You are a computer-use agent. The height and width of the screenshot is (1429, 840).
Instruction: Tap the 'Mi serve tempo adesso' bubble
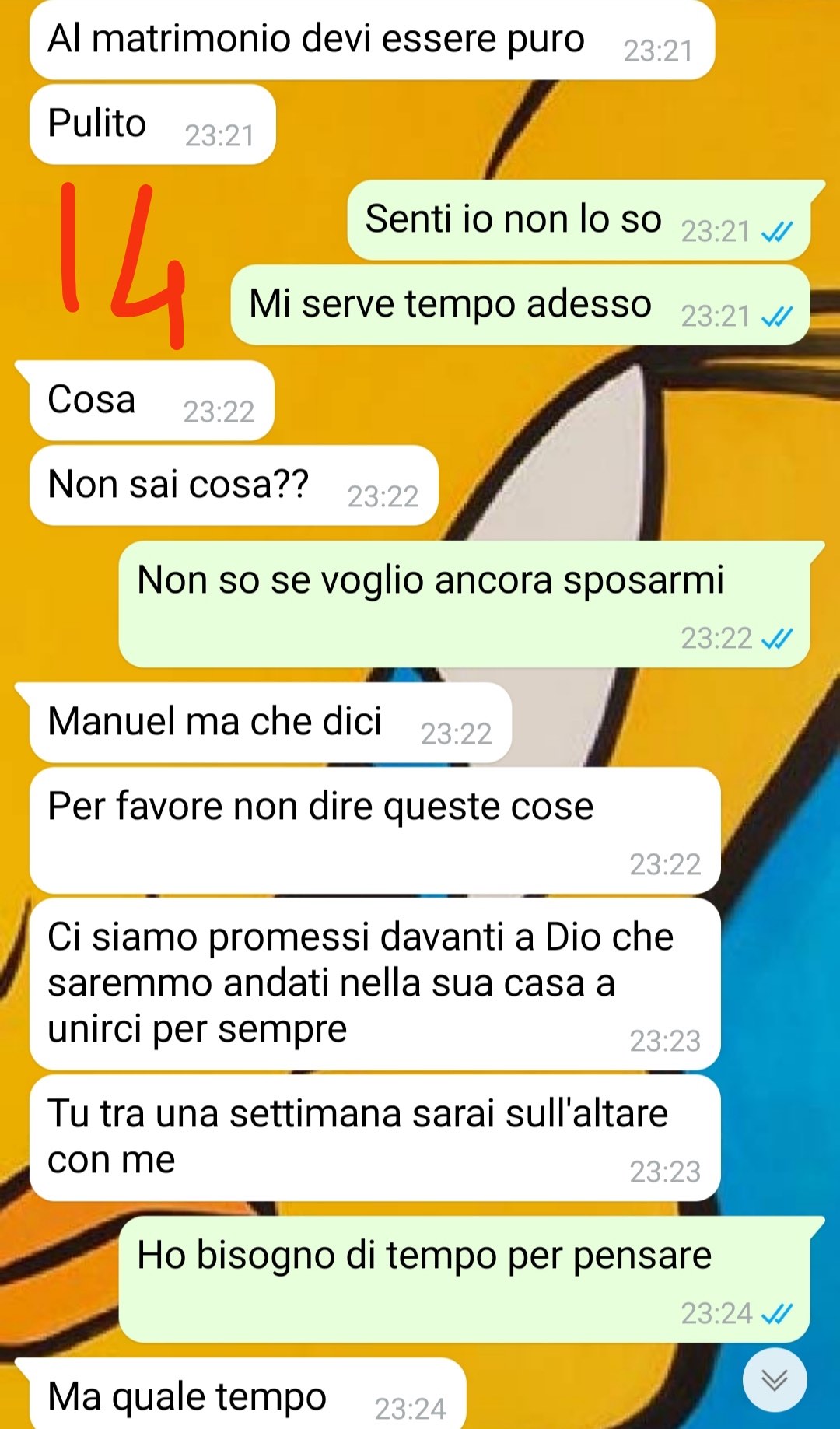coord(520,305)
